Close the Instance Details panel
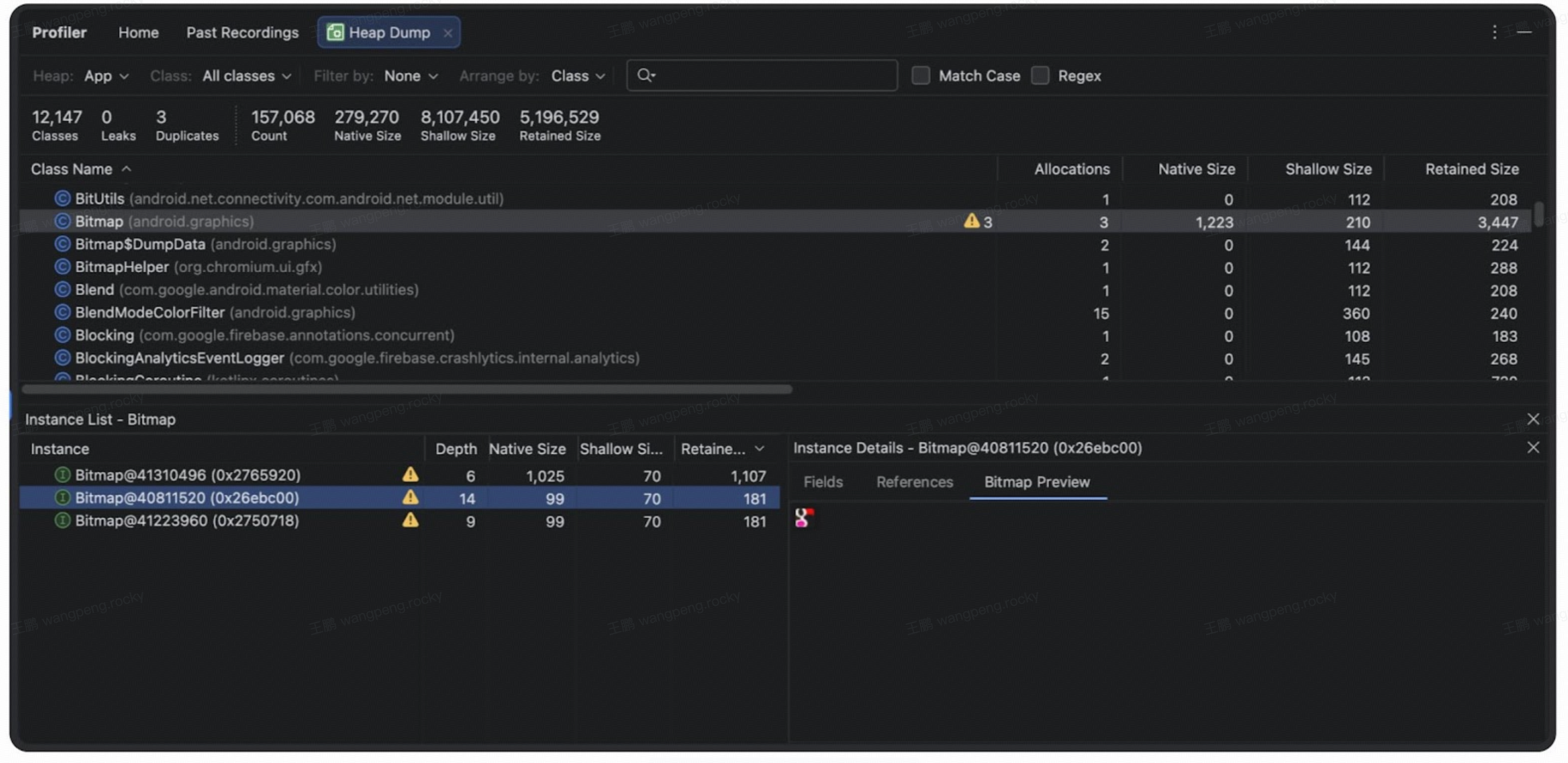Viewport: 1568px width, 763px height. coord(1533,448)
